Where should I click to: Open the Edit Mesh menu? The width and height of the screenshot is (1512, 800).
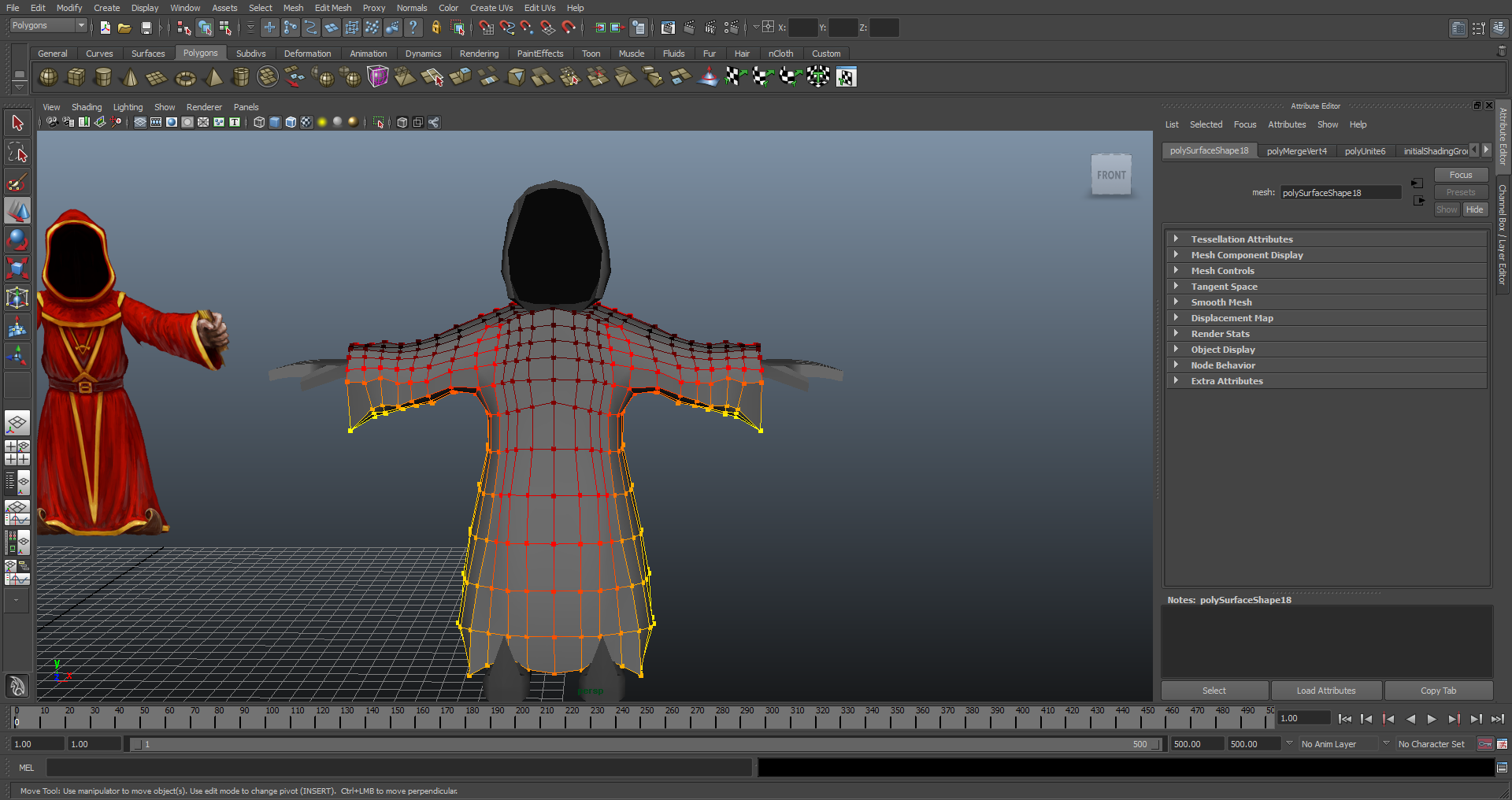point(332,8)
